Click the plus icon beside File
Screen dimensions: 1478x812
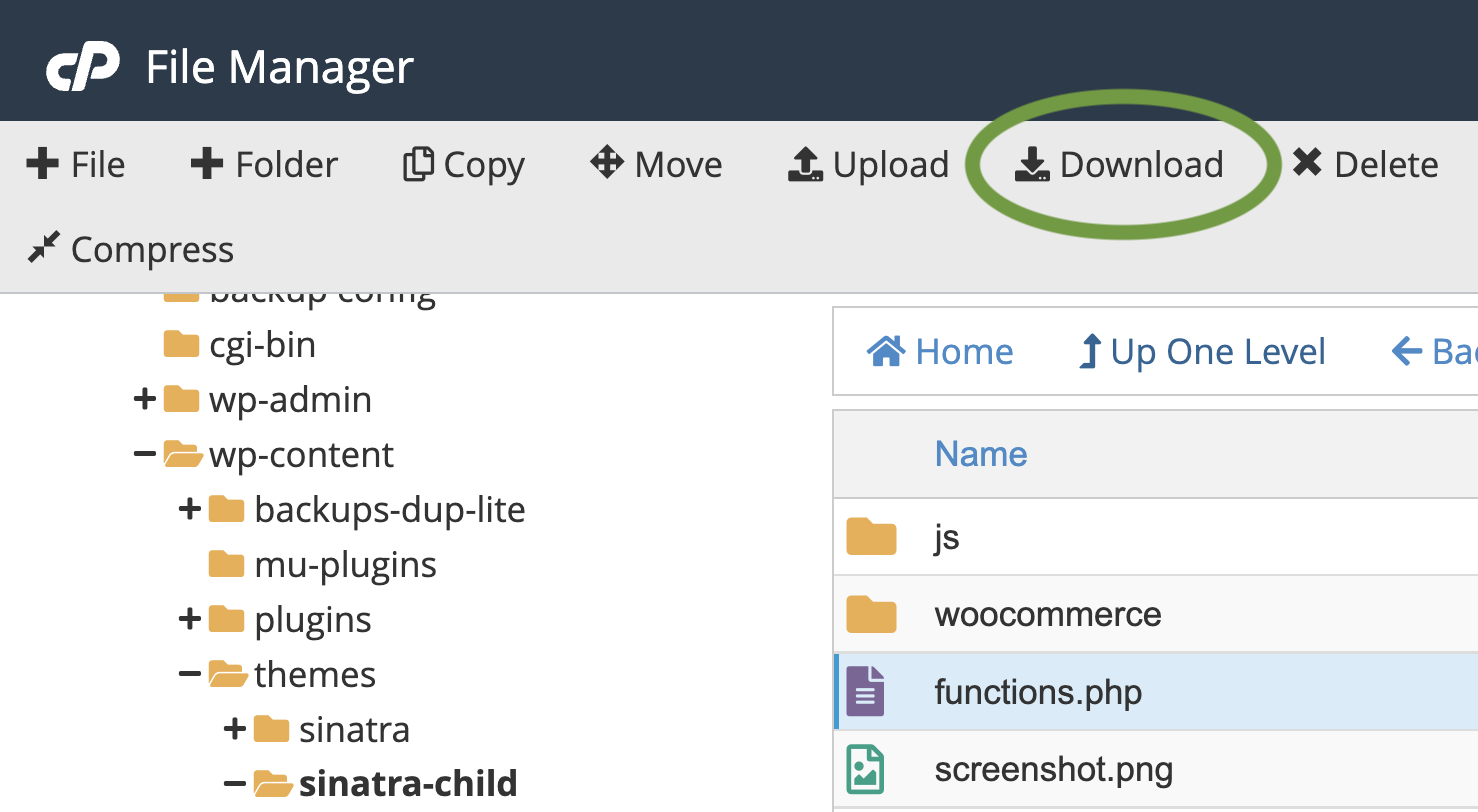42,163
